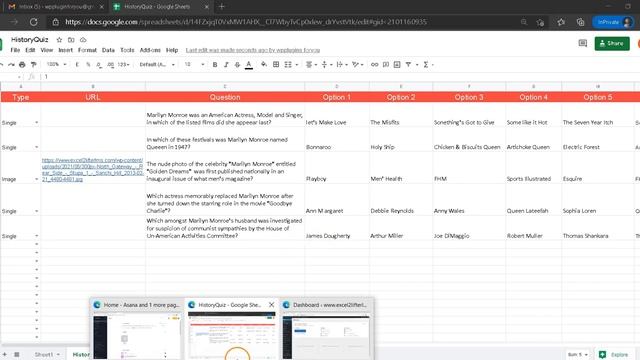Open the font family dropdown
Image resolution: width=640 pixels, height=360 pixels.
click(157, 64)
